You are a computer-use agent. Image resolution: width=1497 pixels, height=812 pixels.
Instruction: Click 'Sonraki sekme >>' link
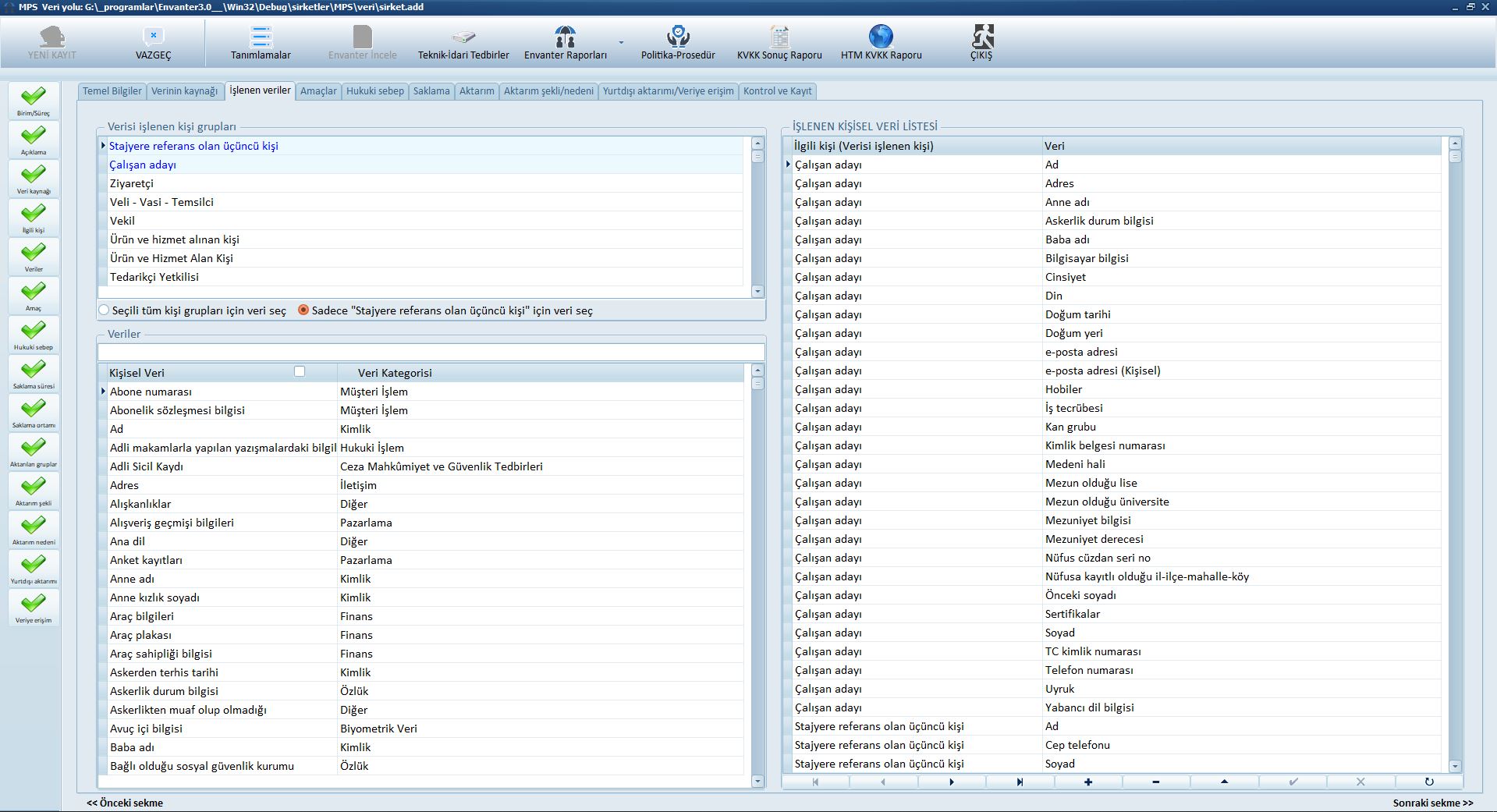[1433, 803]
